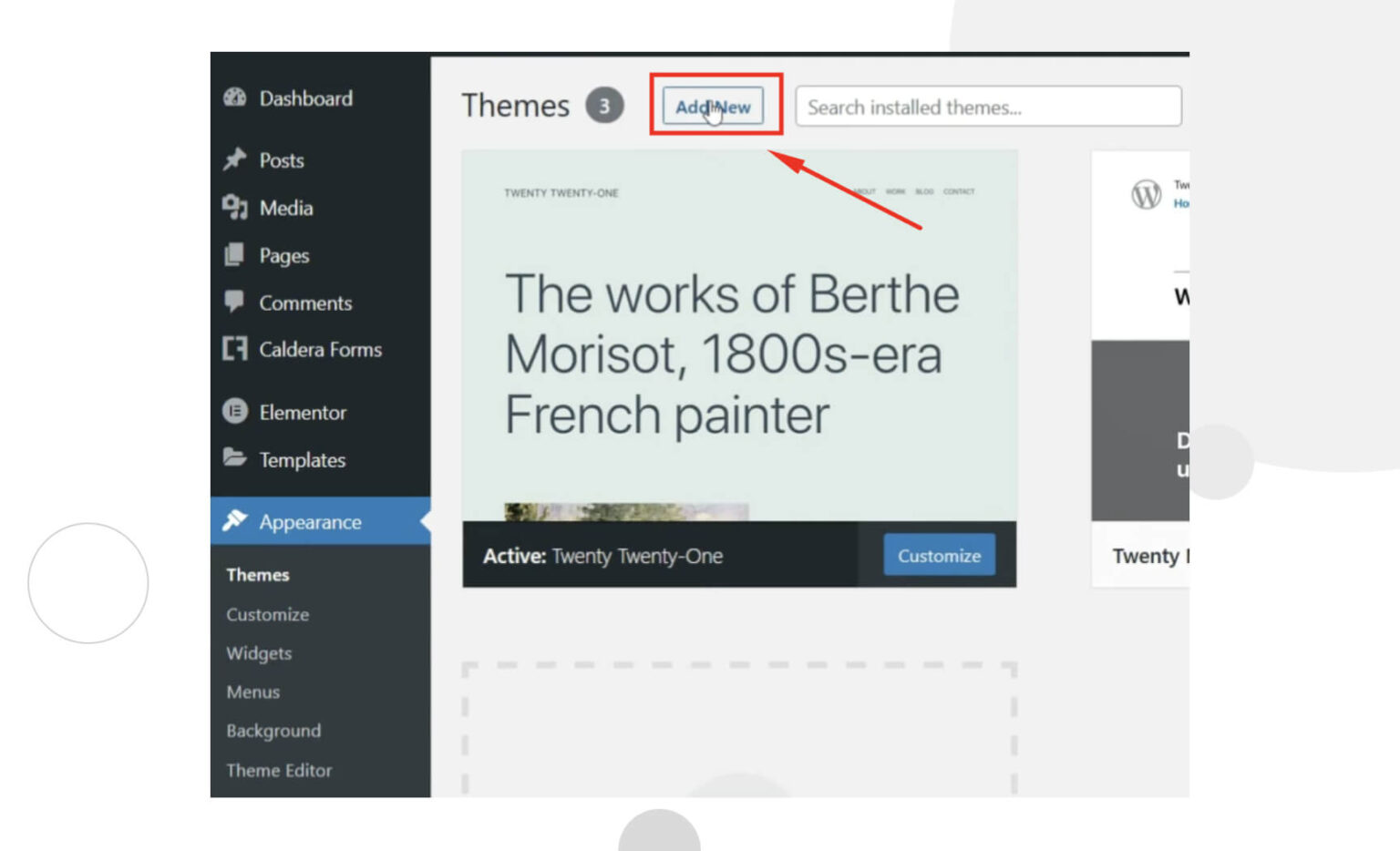
Task: Open Pages using its stacked-pages icon
Action: coord(235,255)
